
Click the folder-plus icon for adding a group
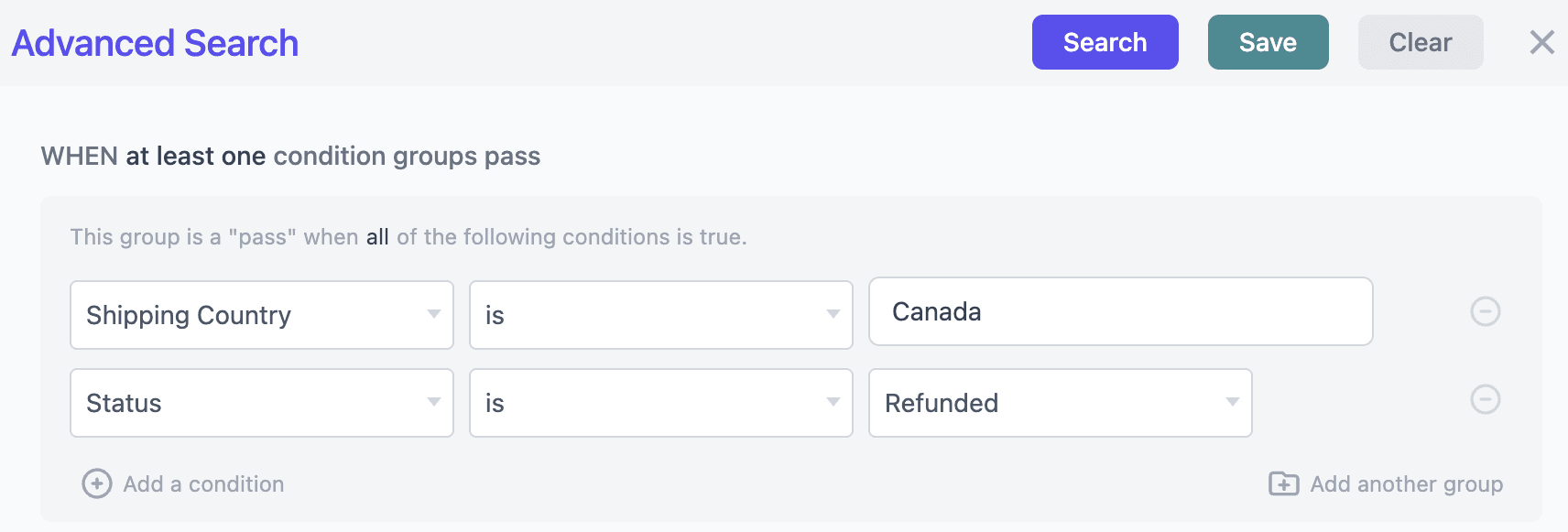click(x=1283, y=483)
